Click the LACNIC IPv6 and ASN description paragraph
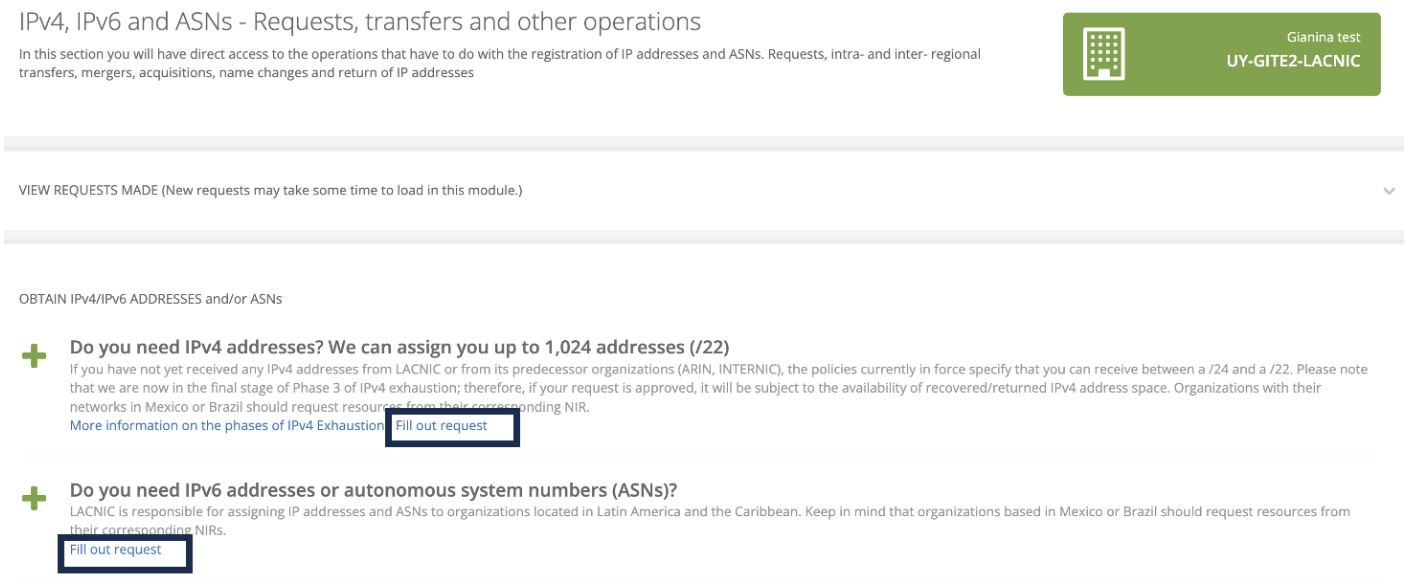The height and width of the screenshot is (586, 1406). point(700,512)
